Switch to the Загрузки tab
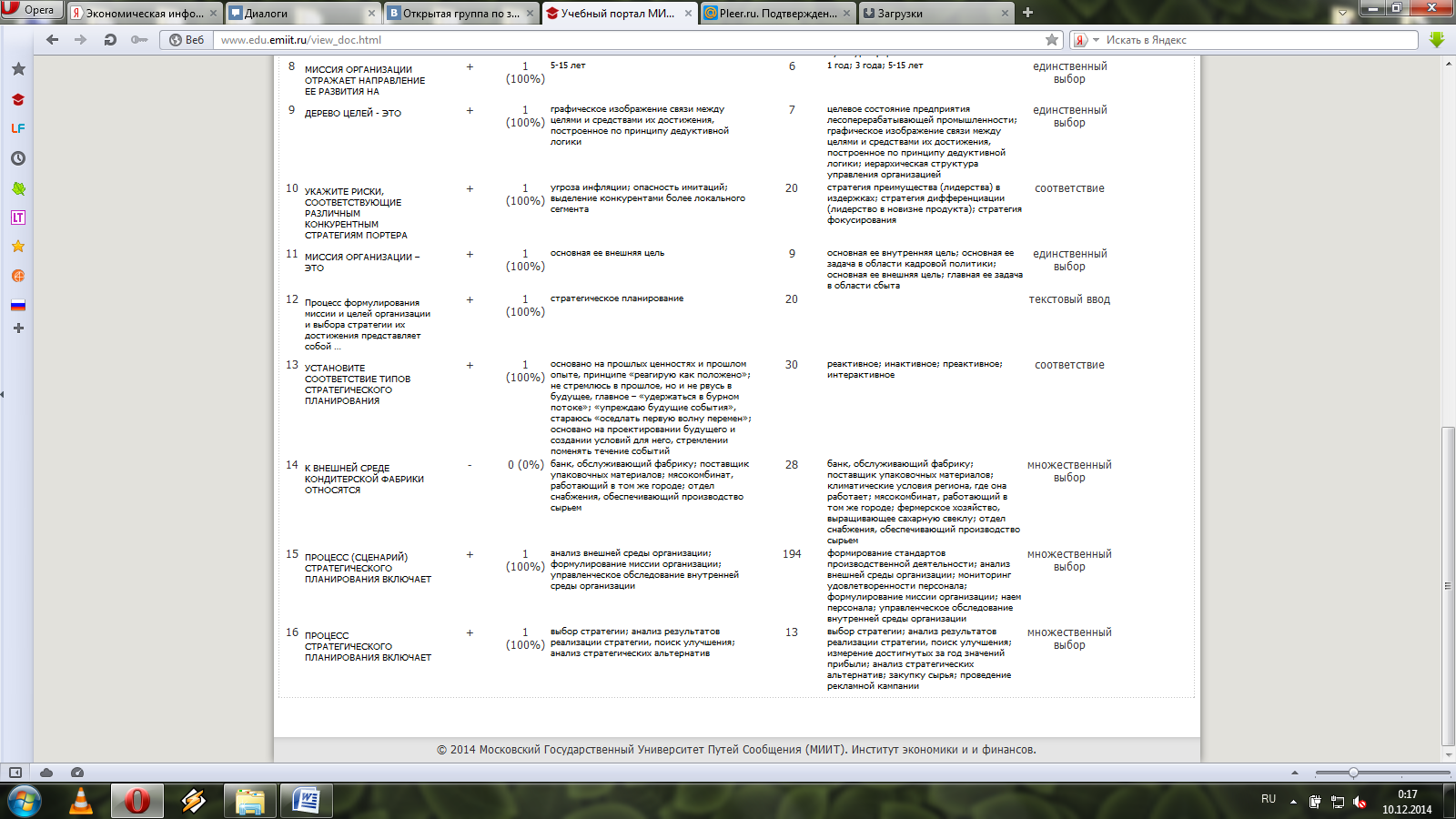Viewport: 1456px width, 819px height. [936, 13]
